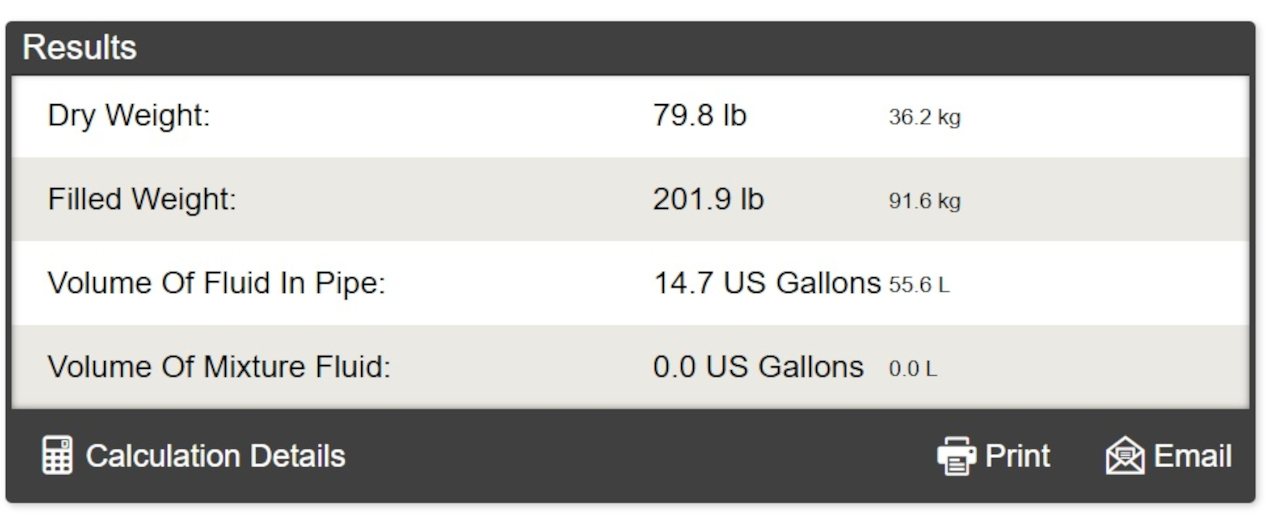Image resolution: width=1265 pixels, height=515 pixels.
Task: Select the 14.7 US Gallons value
Action: pos(767,284)
